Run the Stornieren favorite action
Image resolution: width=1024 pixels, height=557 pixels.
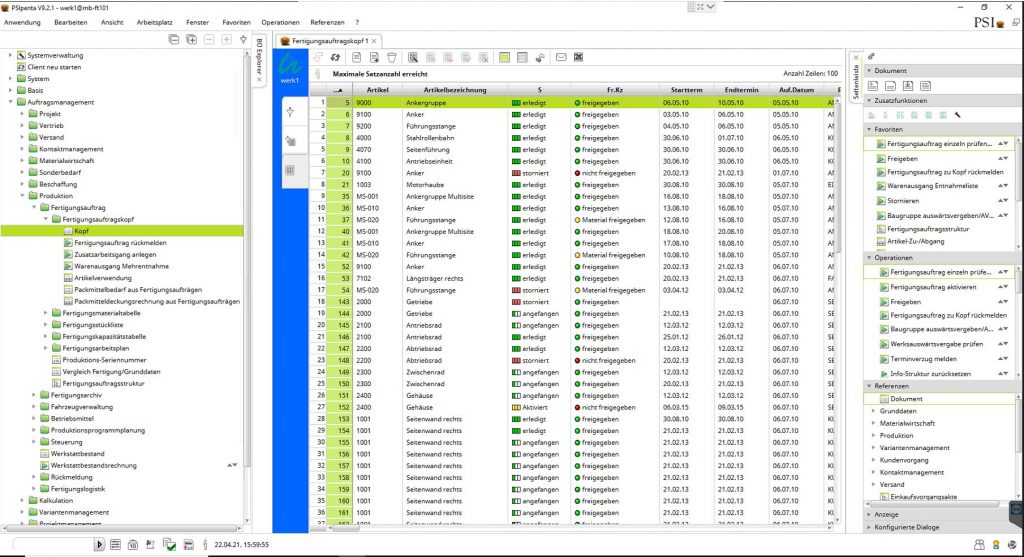click(905, 200)
